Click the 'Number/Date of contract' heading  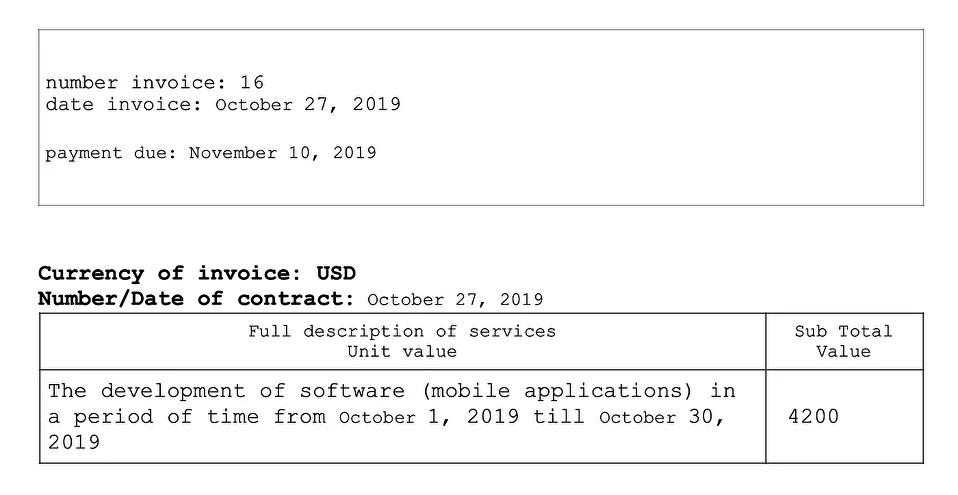196,299
